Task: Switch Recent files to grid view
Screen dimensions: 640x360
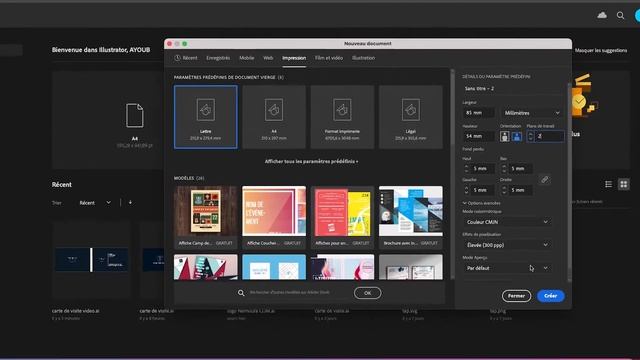Action: pyautogui.click(x=624, y=184)
